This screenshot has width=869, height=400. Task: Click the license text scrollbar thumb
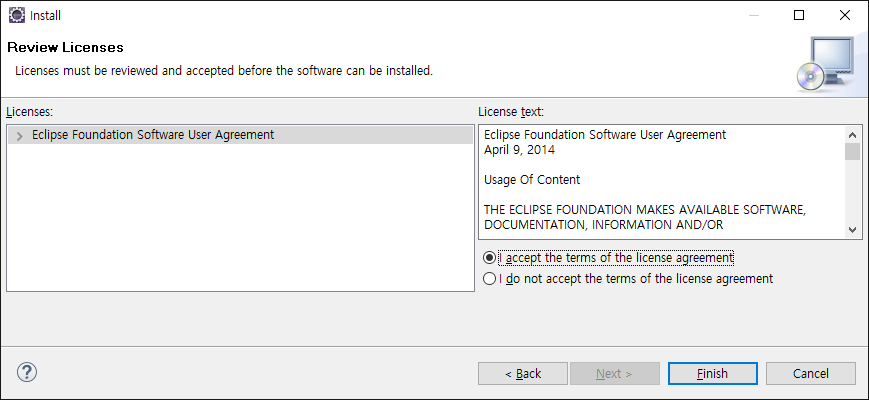tap(852, 151)
